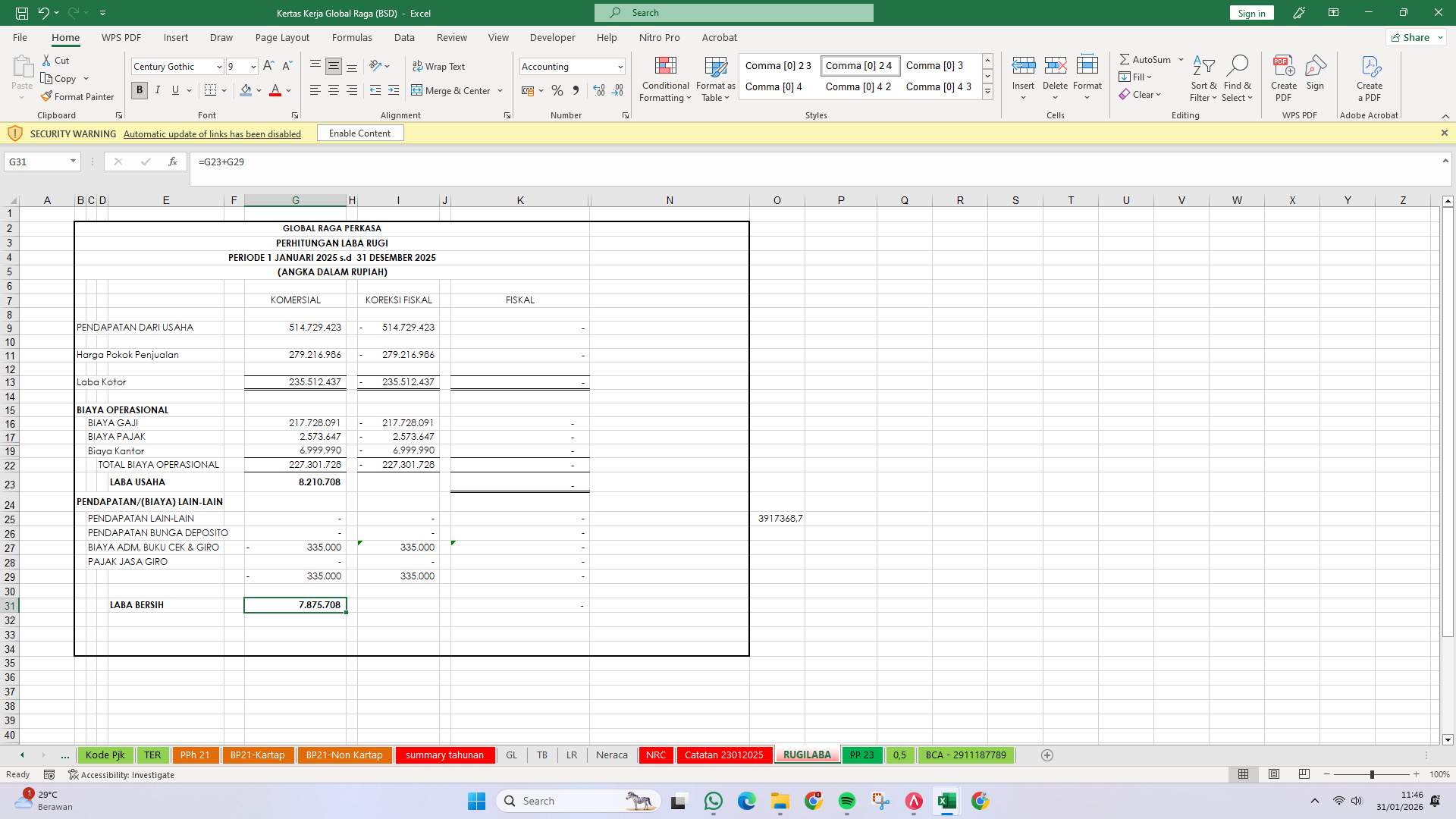Change font color using the swatch
This screenshot has width=1456, height=819.
(x=275, y=90)
